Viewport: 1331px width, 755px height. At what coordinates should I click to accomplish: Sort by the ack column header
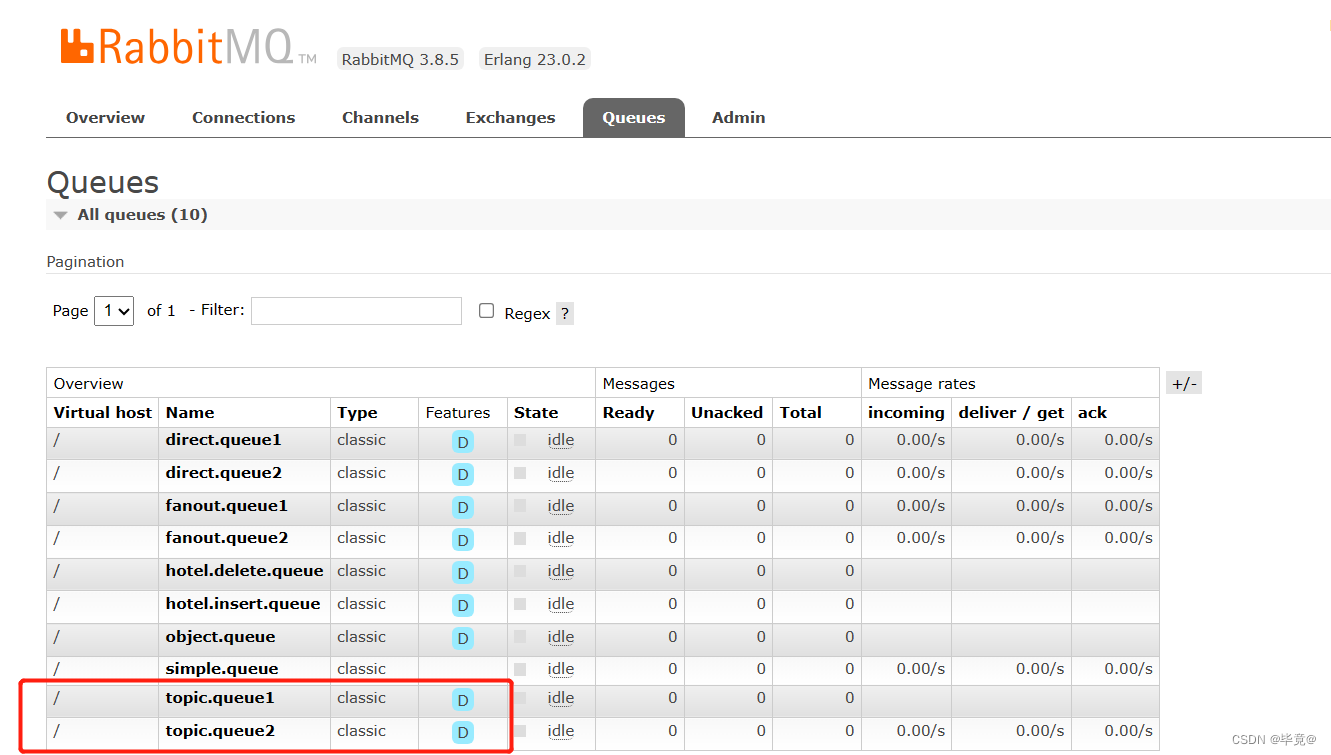1092,412
